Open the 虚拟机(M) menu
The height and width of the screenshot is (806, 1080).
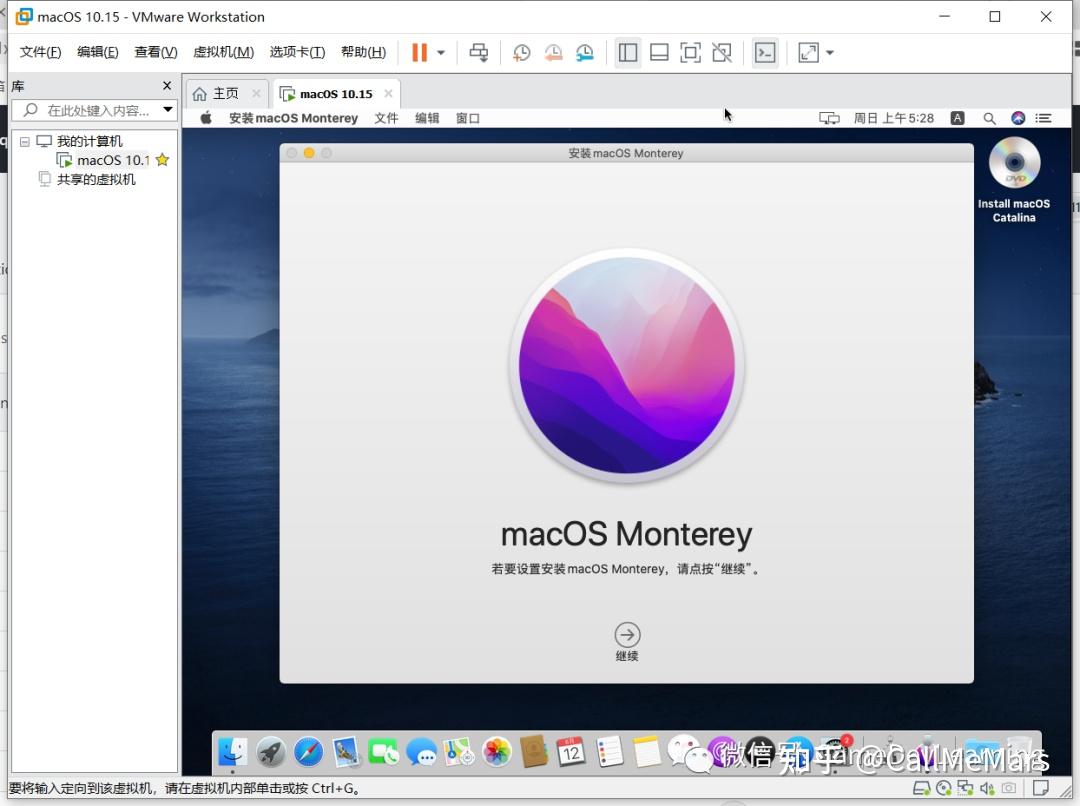pyautogui.click(x=223, y=52)
